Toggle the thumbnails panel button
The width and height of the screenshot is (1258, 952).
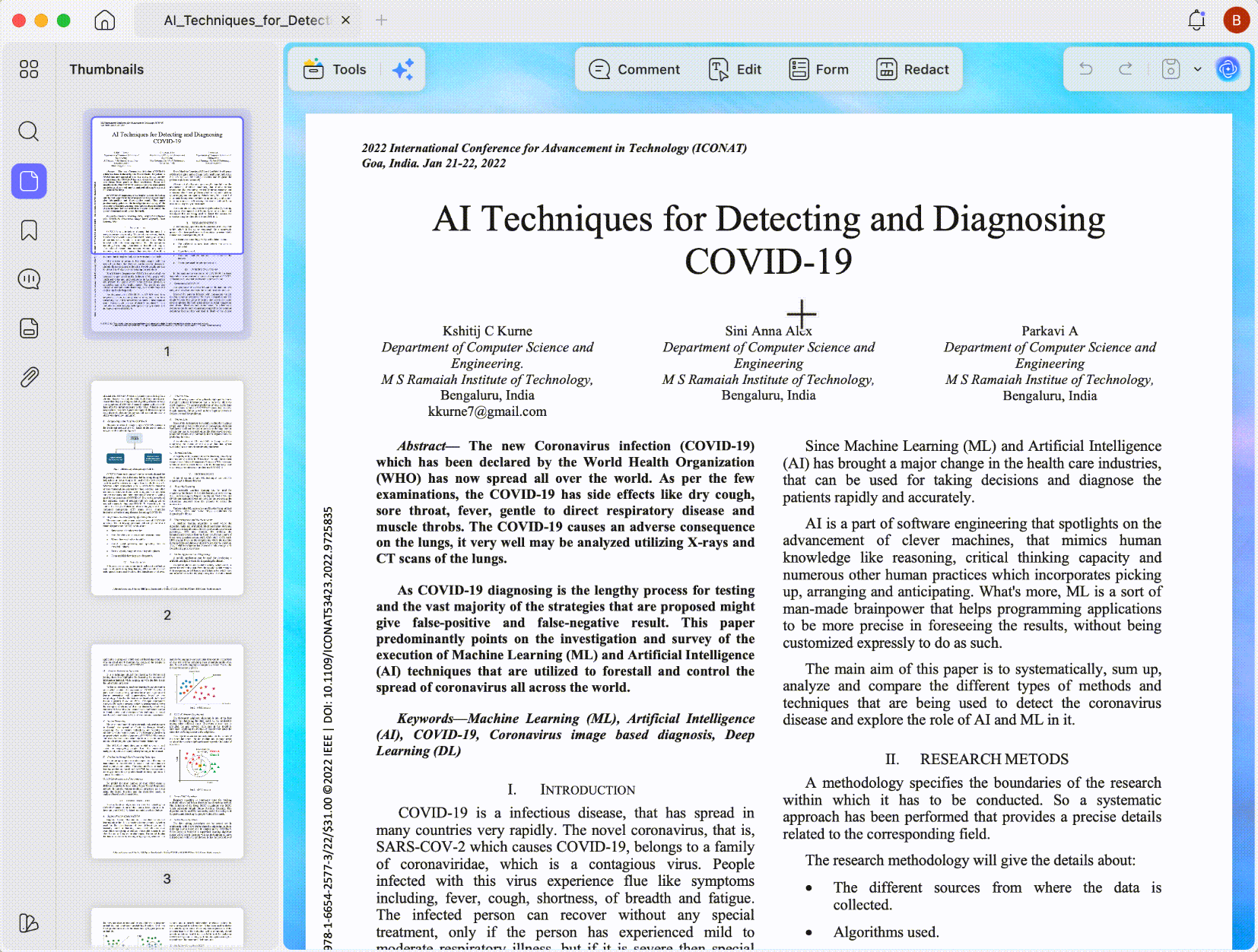click(29, 181)
